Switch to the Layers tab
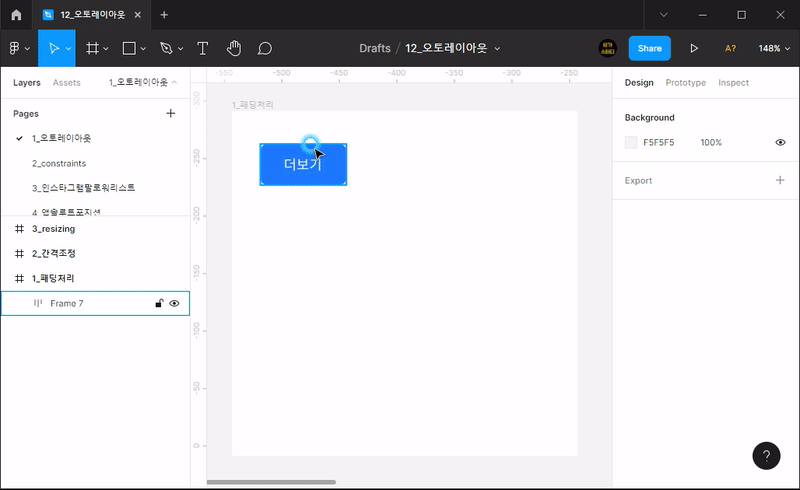This screenshot has height=490, width=800. tap(27, 82)
